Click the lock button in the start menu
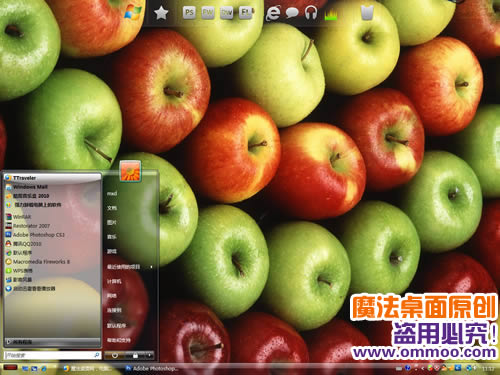 coord(135,355)
